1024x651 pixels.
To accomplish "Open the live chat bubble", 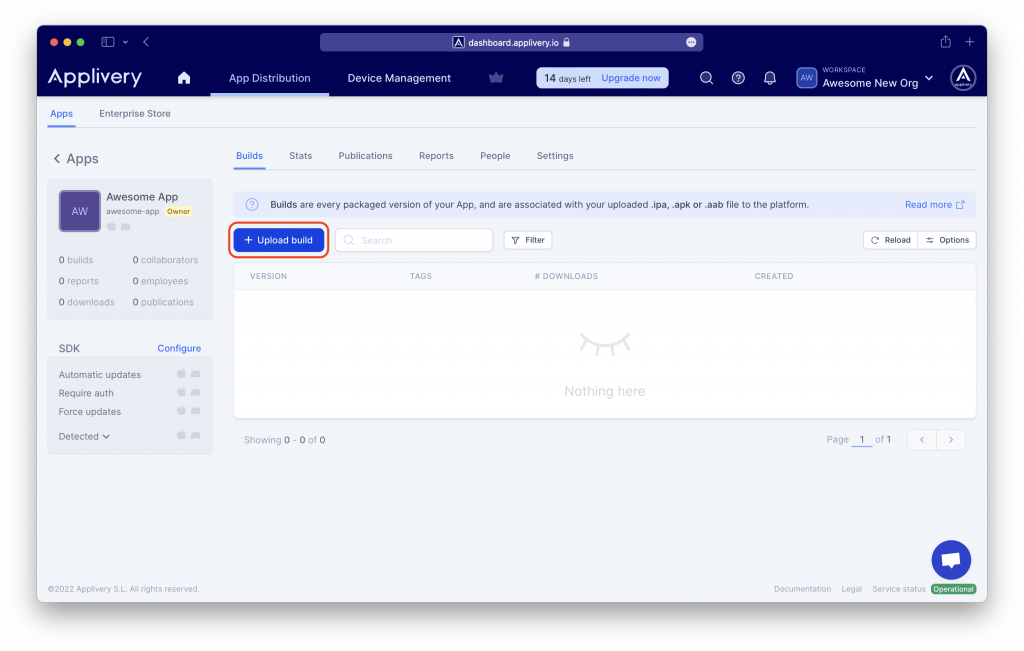I will pos(951,560).
